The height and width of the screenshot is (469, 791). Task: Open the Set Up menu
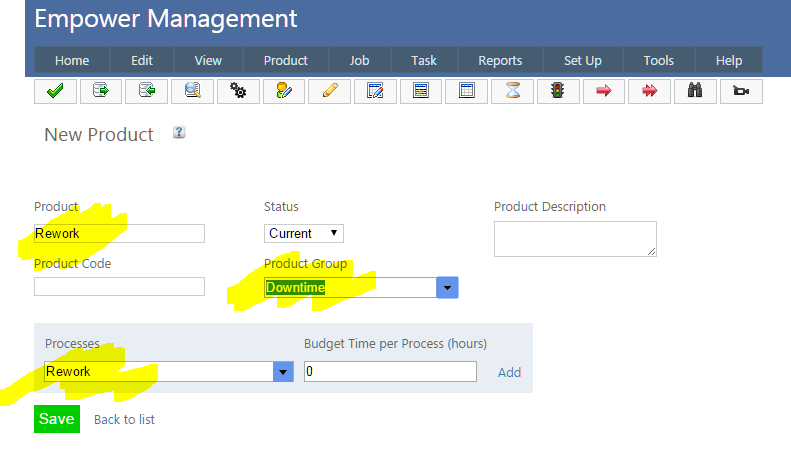pyautogui.click(x=582, y=60)
